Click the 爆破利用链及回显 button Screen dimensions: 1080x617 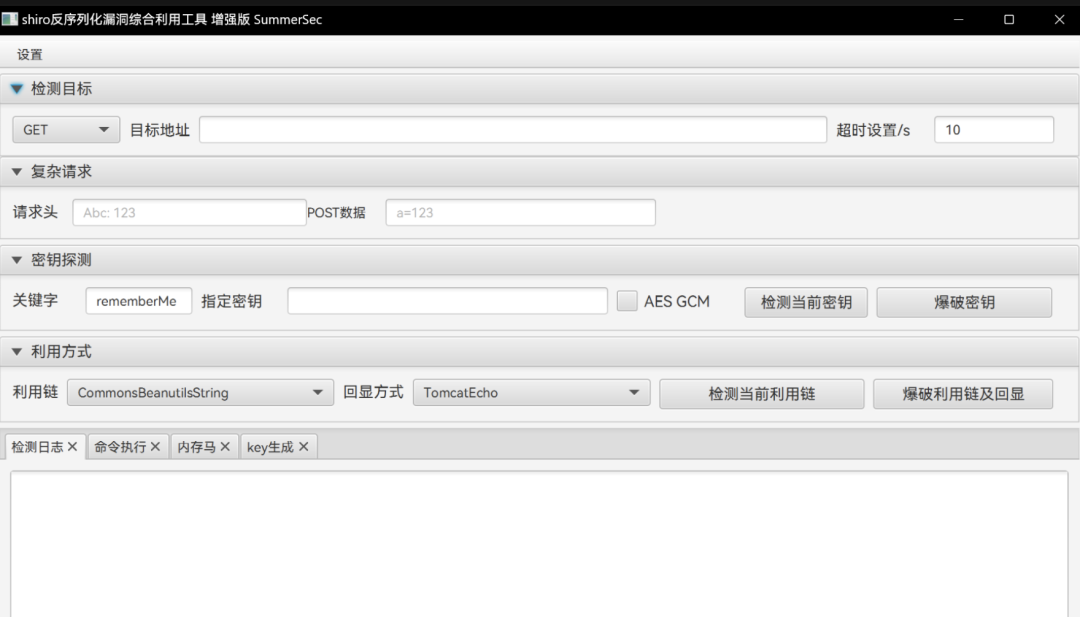[963, 394]
